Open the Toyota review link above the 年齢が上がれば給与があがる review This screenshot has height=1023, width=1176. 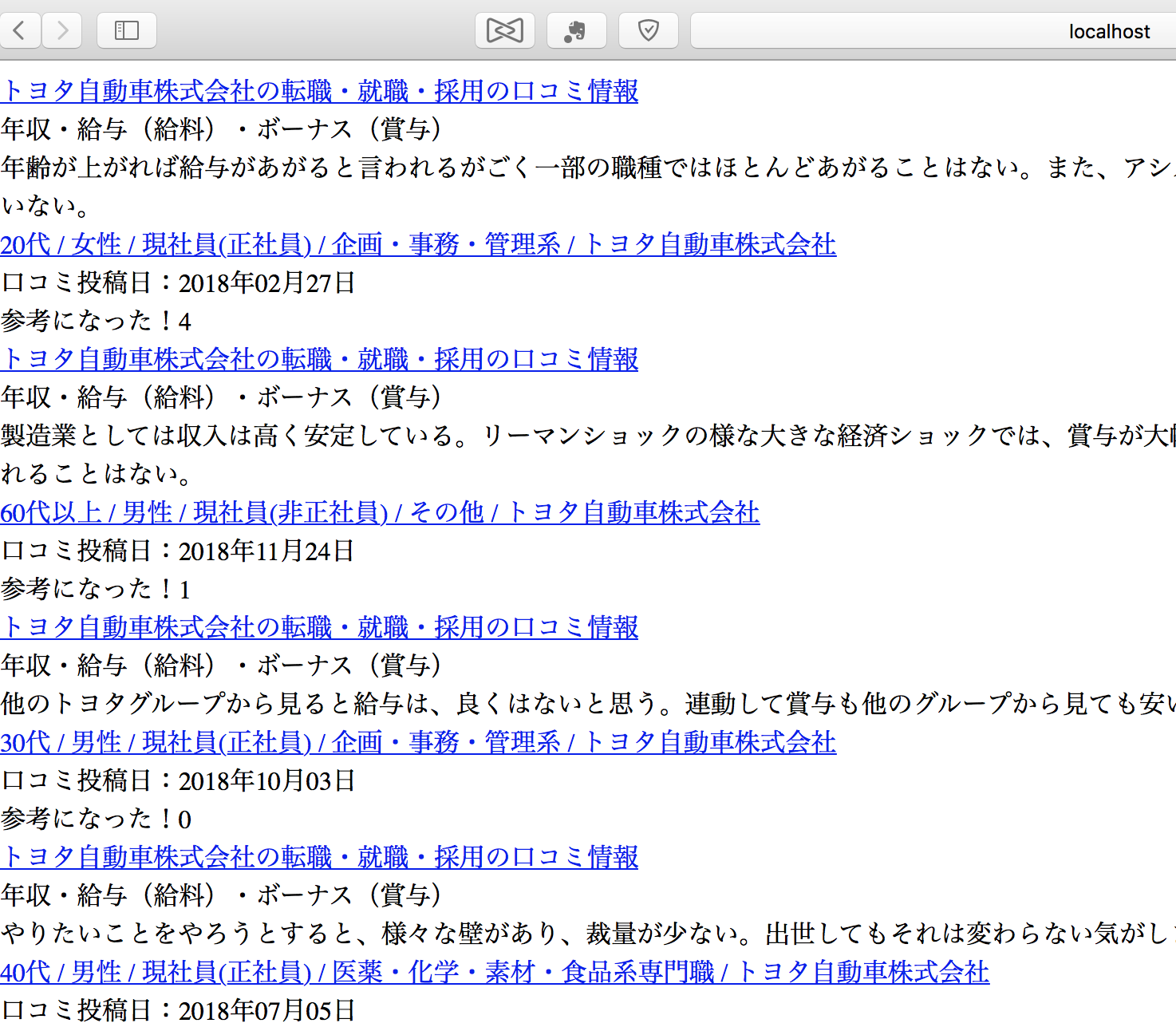pos(319,91)
